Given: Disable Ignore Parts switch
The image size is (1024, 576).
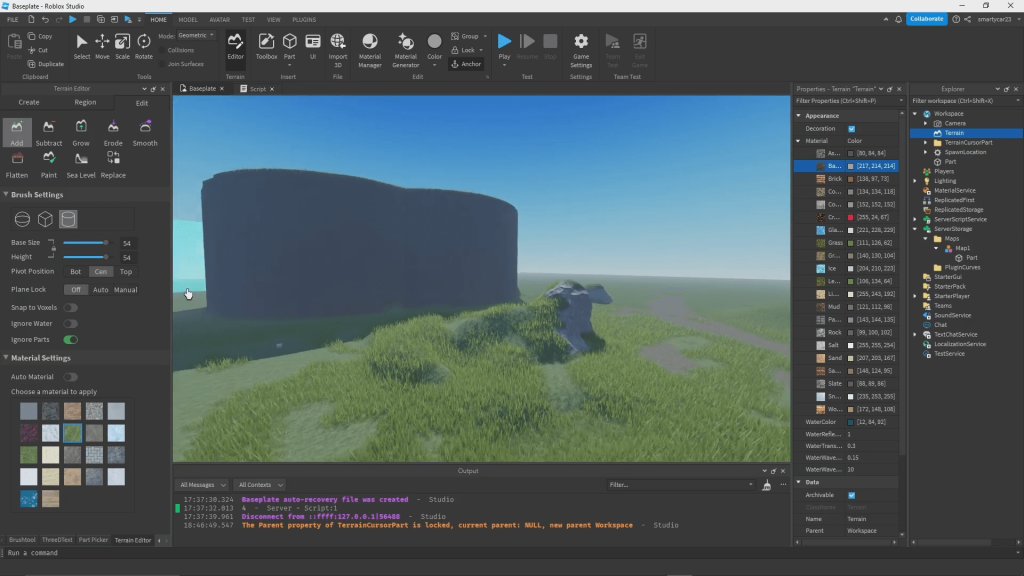Looking at the screenshot, I should click(x=71, y=340).
